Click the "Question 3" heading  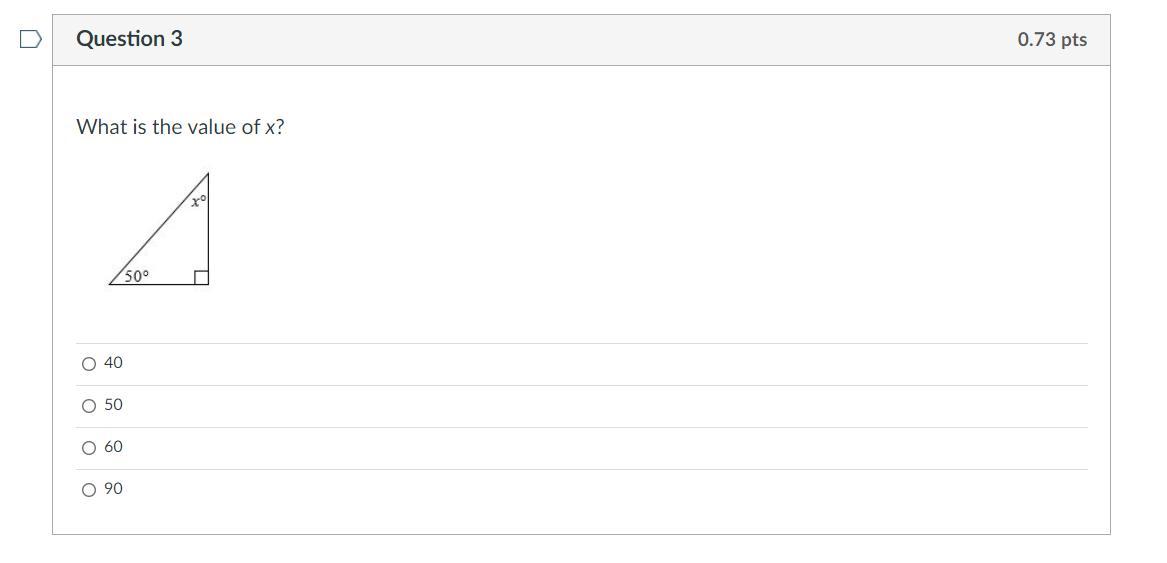(129, 39)
